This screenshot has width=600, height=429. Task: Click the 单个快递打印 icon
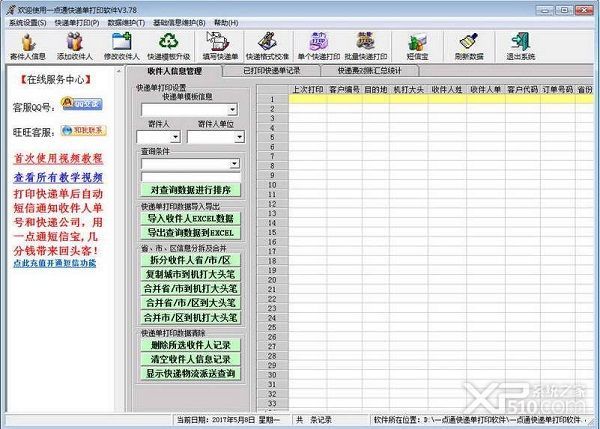319,46
